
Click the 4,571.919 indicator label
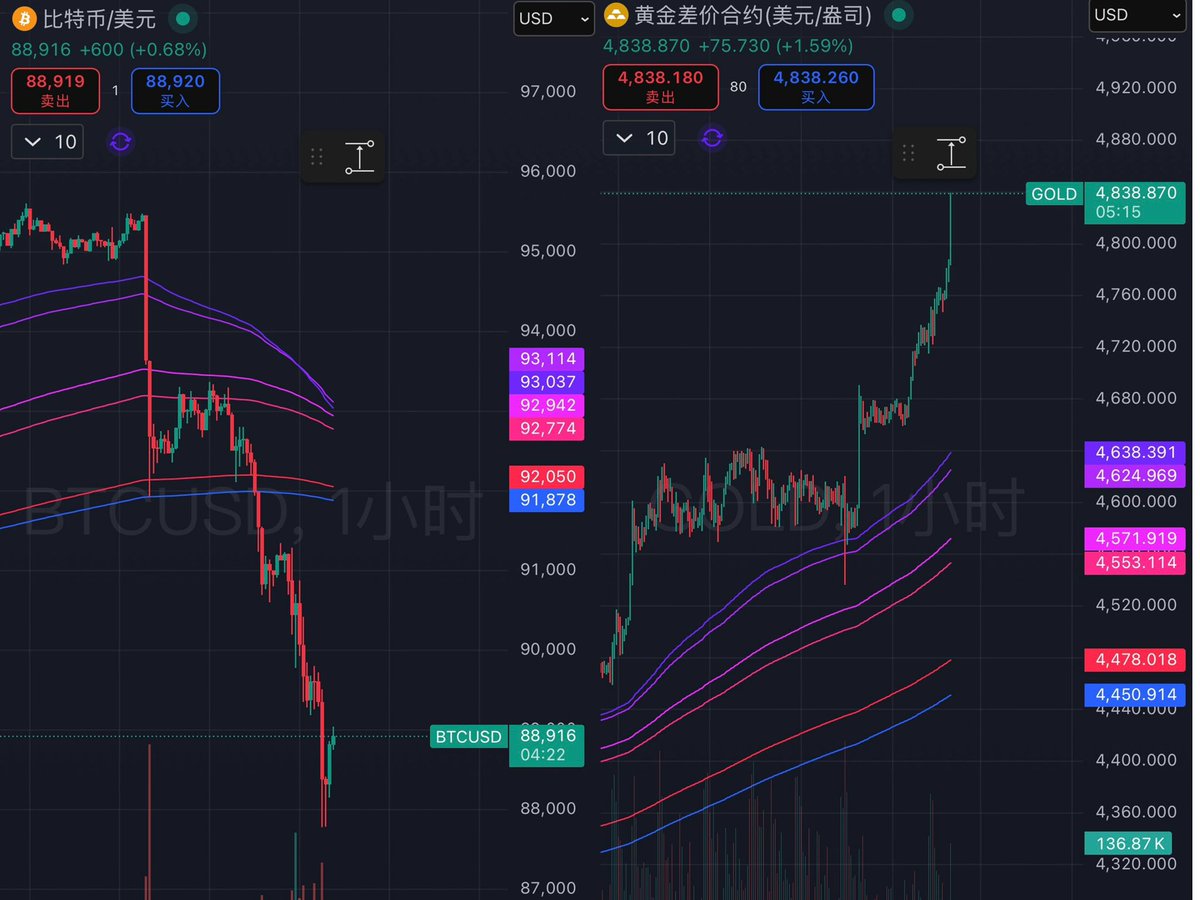pos(1136,539)
